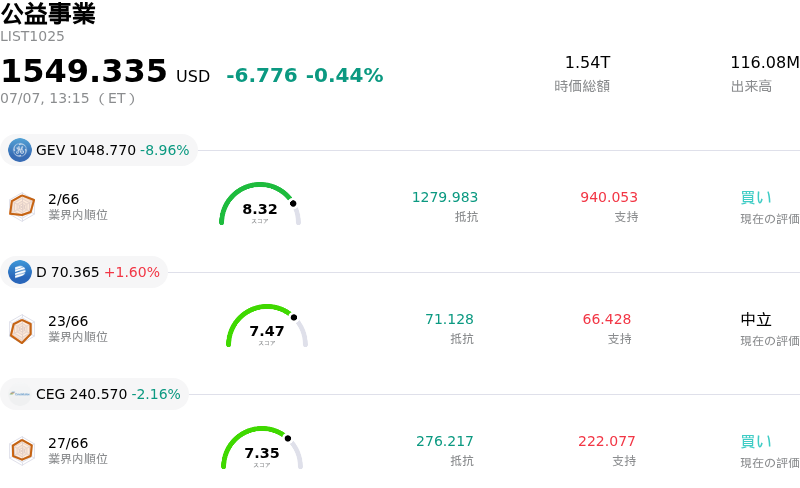The height and width of the screenshot is (488, 800).
Task: Open the CEG 240.570 stock chip
Action: coord(94,394)
